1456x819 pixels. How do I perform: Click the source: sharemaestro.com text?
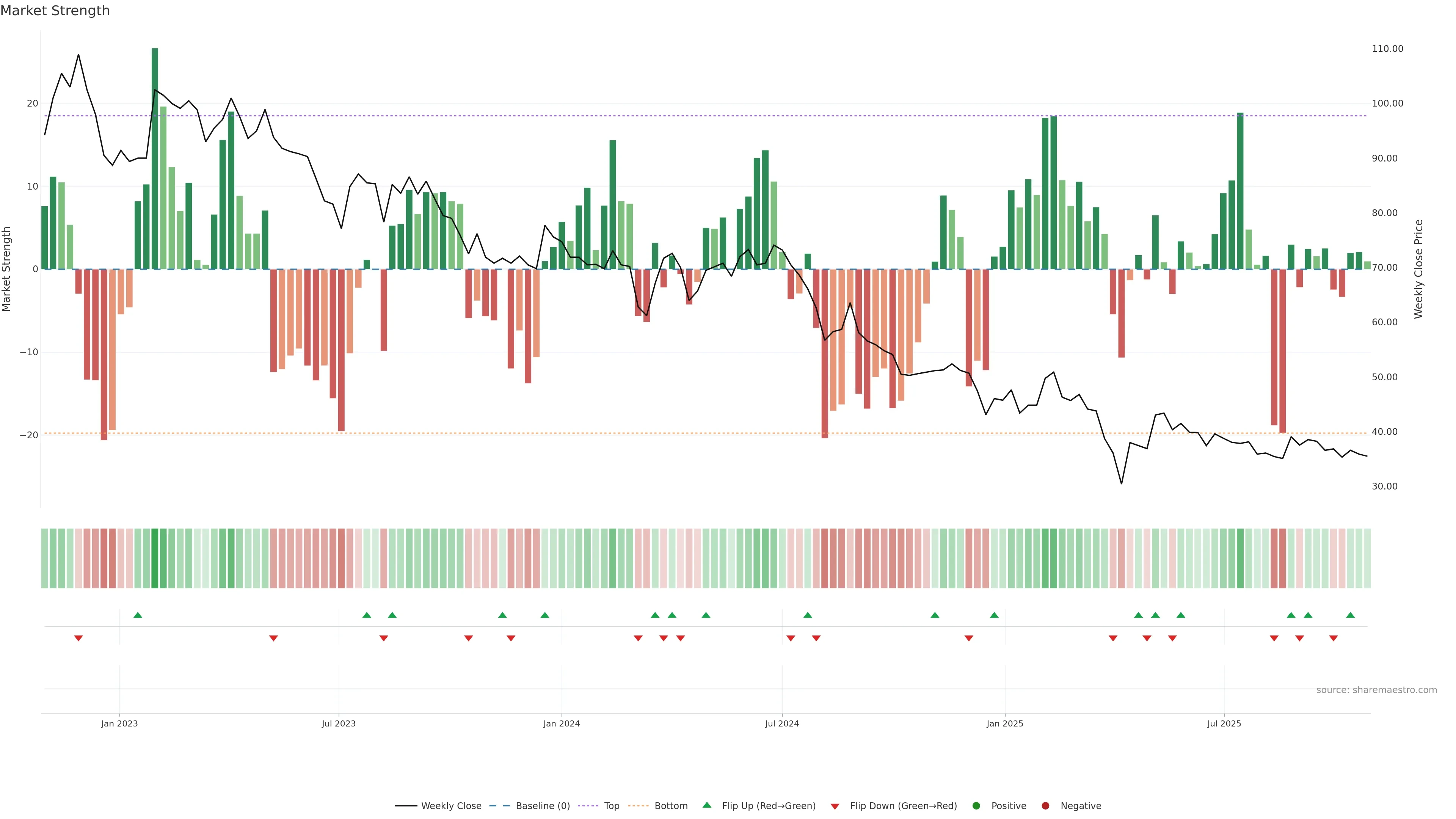pos(1376,690)
